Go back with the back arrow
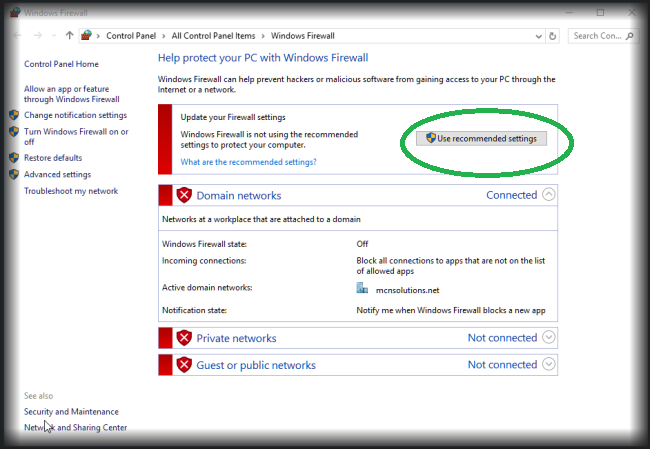 click(x=17, y=36)
